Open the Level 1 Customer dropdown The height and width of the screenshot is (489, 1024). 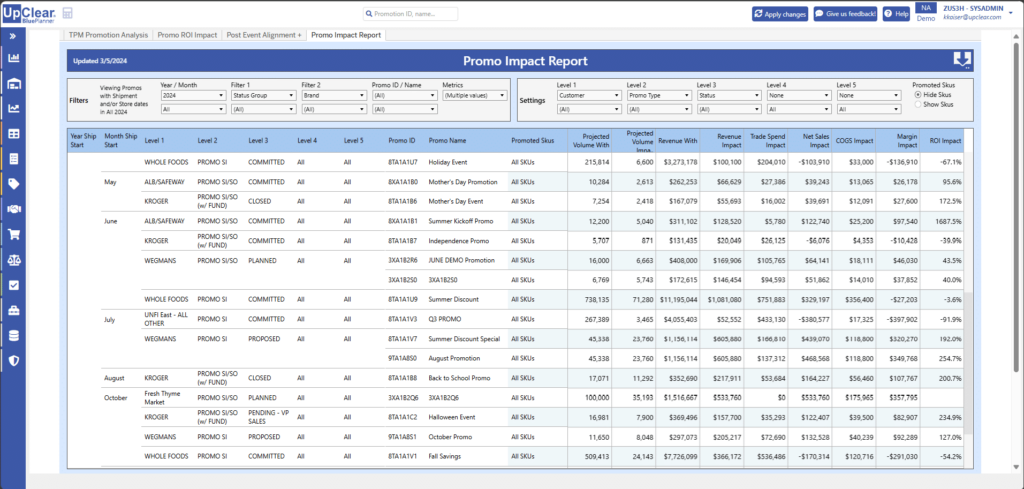(x=589, y=95)
